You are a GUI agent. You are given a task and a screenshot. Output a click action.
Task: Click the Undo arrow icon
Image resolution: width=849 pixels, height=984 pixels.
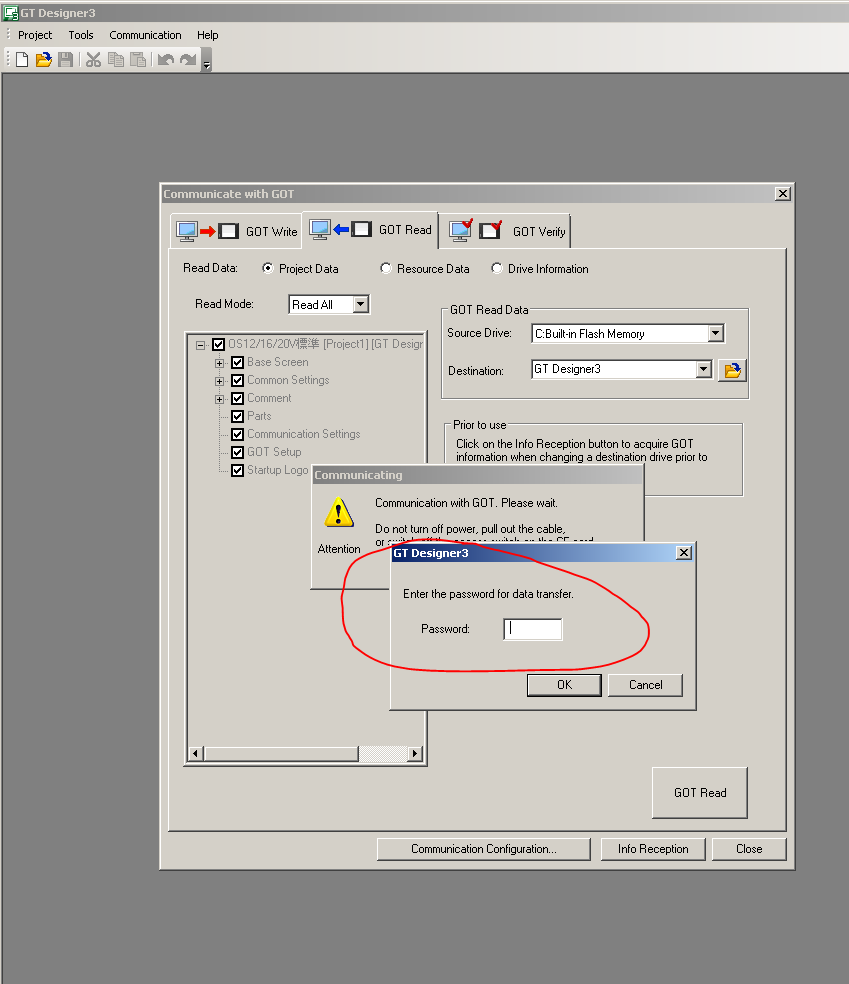coord(166,60)
